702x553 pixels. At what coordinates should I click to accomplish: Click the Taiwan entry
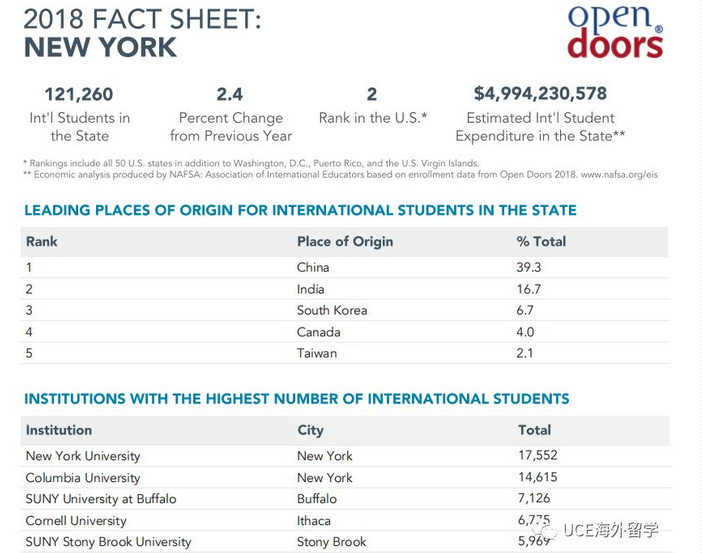pos(317,353)
